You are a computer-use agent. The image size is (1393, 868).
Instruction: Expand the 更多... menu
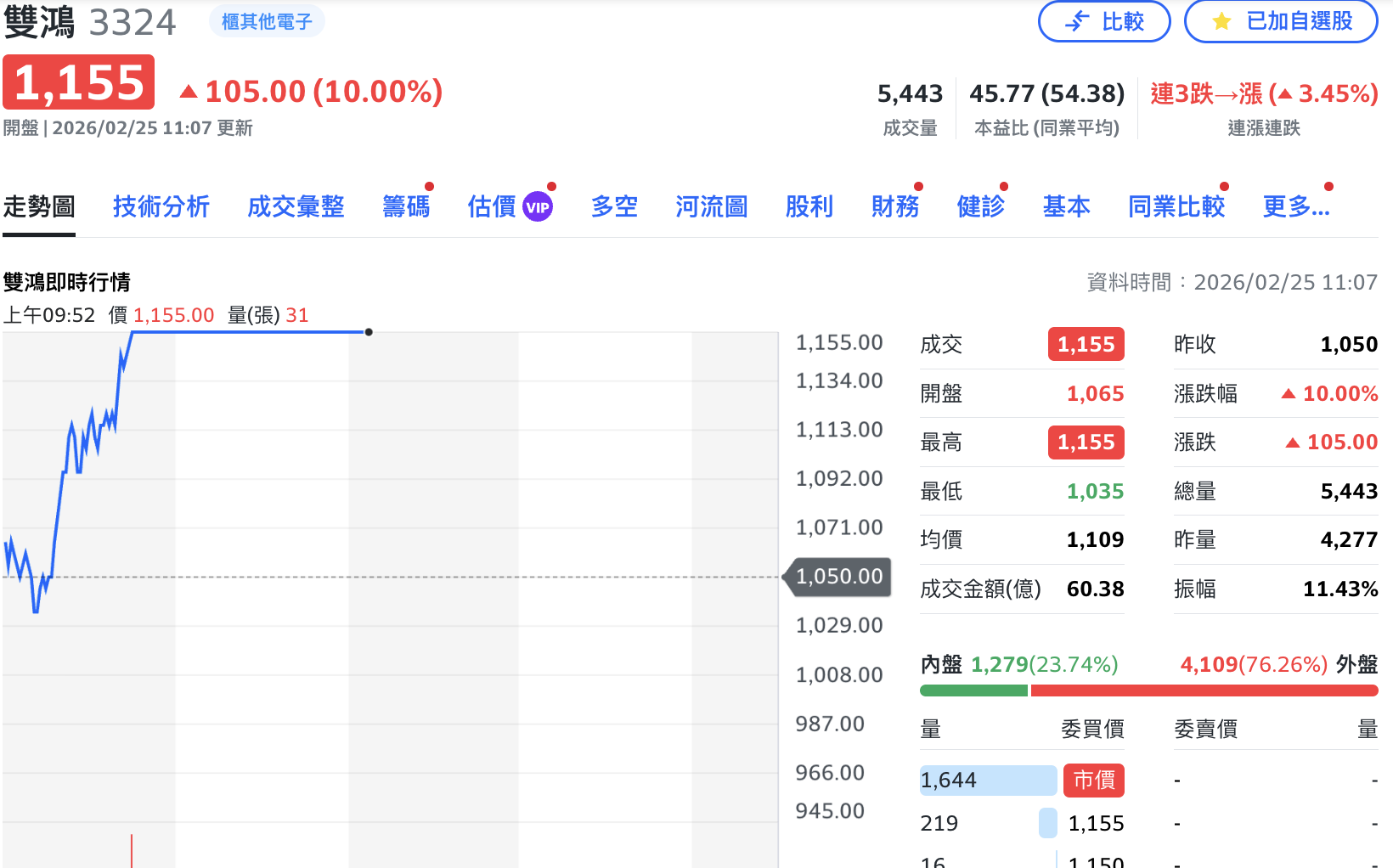pyautogui.click(x=1295, y=206)
